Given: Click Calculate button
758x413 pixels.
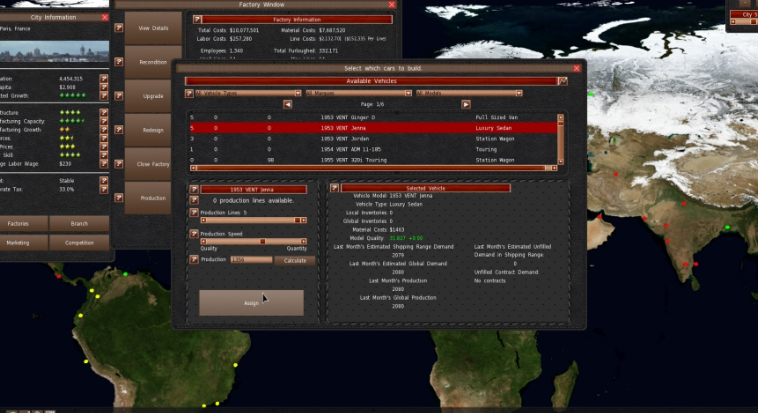Looking at the screenshot, I should [x=295, y=260].
